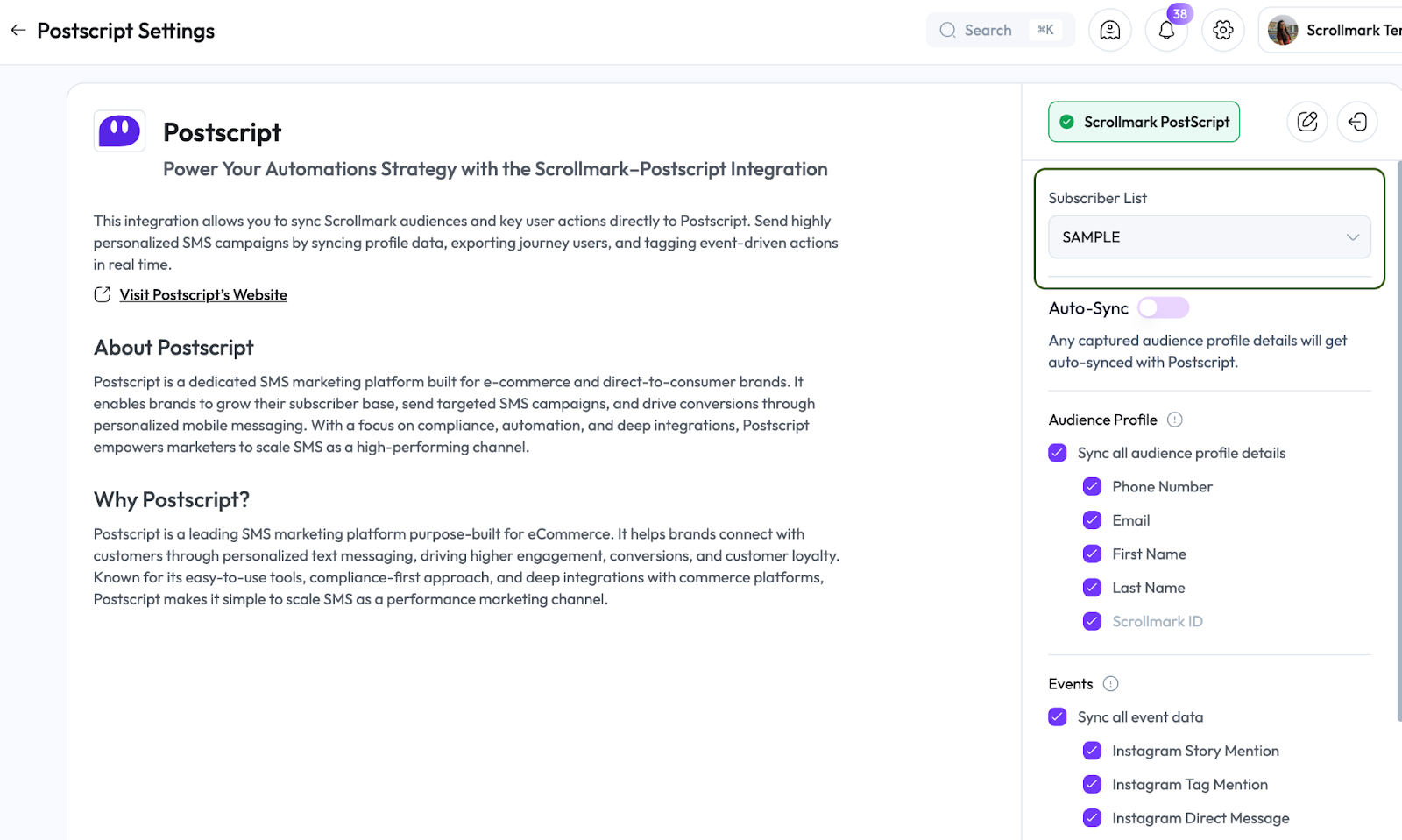Image resolution: width=1402 pixels, height=840 pixels.
Task: Click the edit pencil icon for connection
Action: [1306, 122]
